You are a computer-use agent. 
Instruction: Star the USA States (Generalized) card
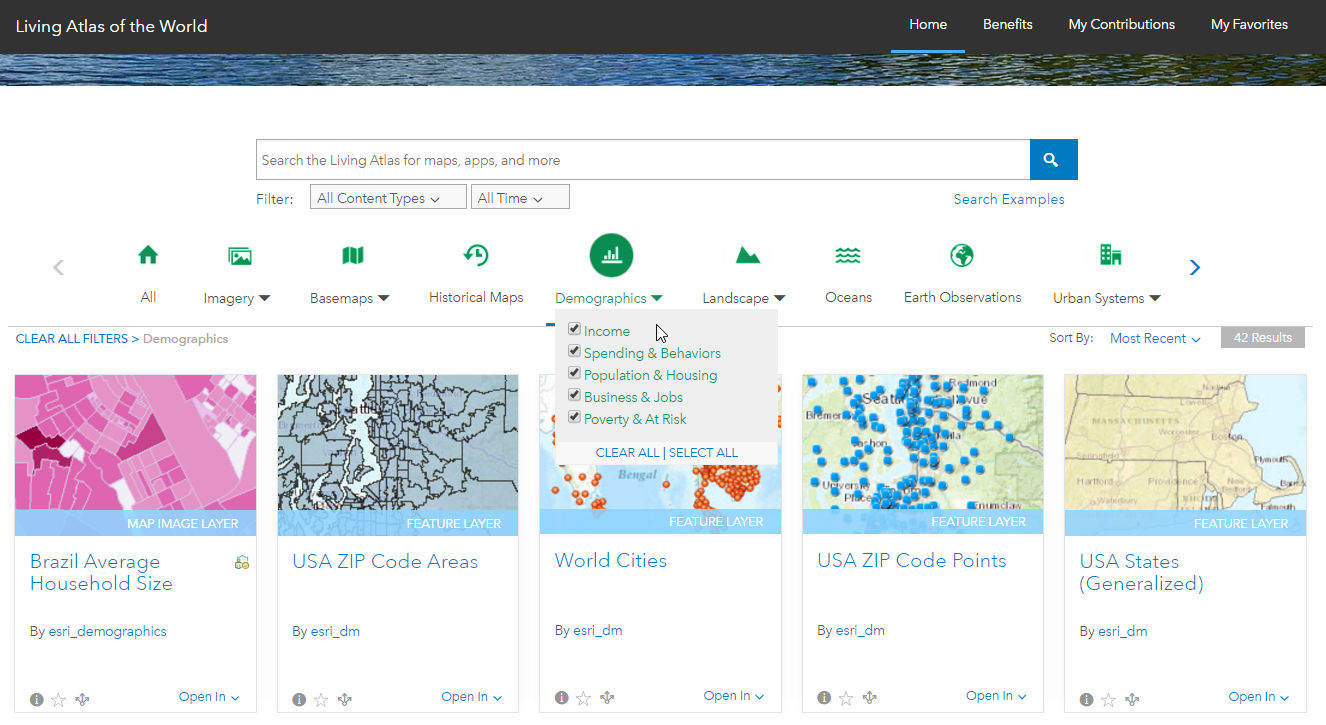[1108, 699]
